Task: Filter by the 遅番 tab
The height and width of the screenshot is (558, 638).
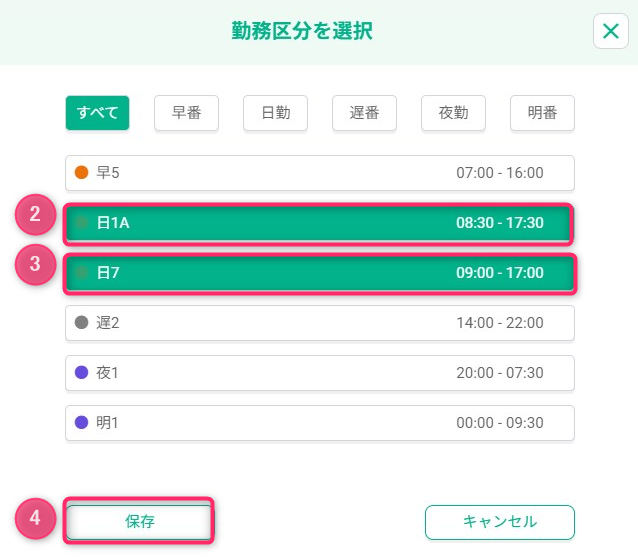Action: click(364, 113)
